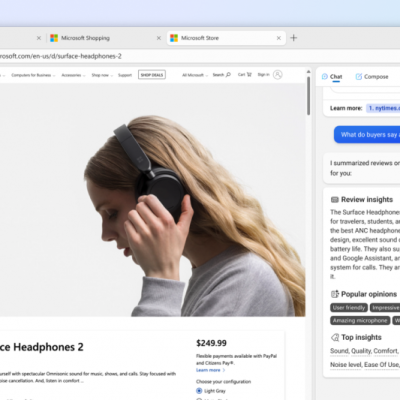The width and height of the screenshot is (400, 400).
Task: Click the search magnifier icon in site header
Action: point(228,75)
